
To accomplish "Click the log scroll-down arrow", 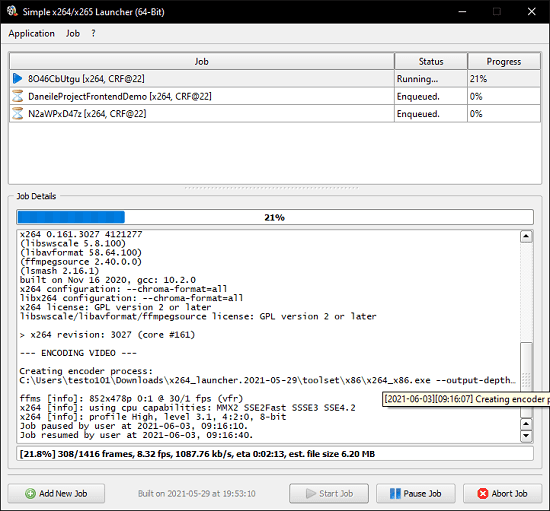I will click(x=526, y=436).
